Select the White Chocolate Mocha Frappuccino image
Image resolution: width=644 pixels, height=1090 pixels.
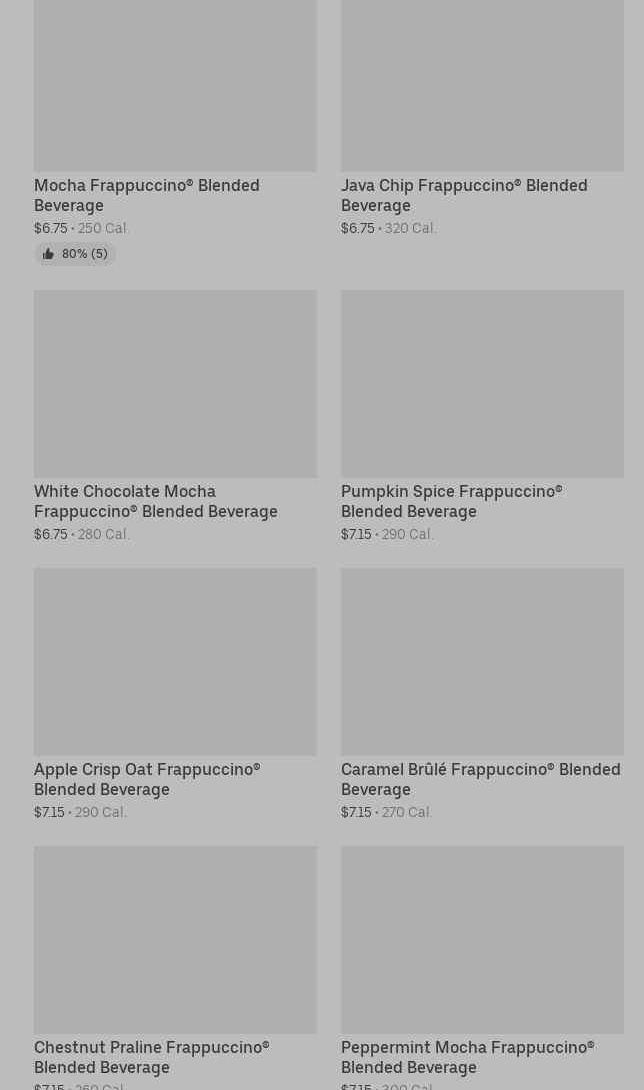(x=175, y=383)
